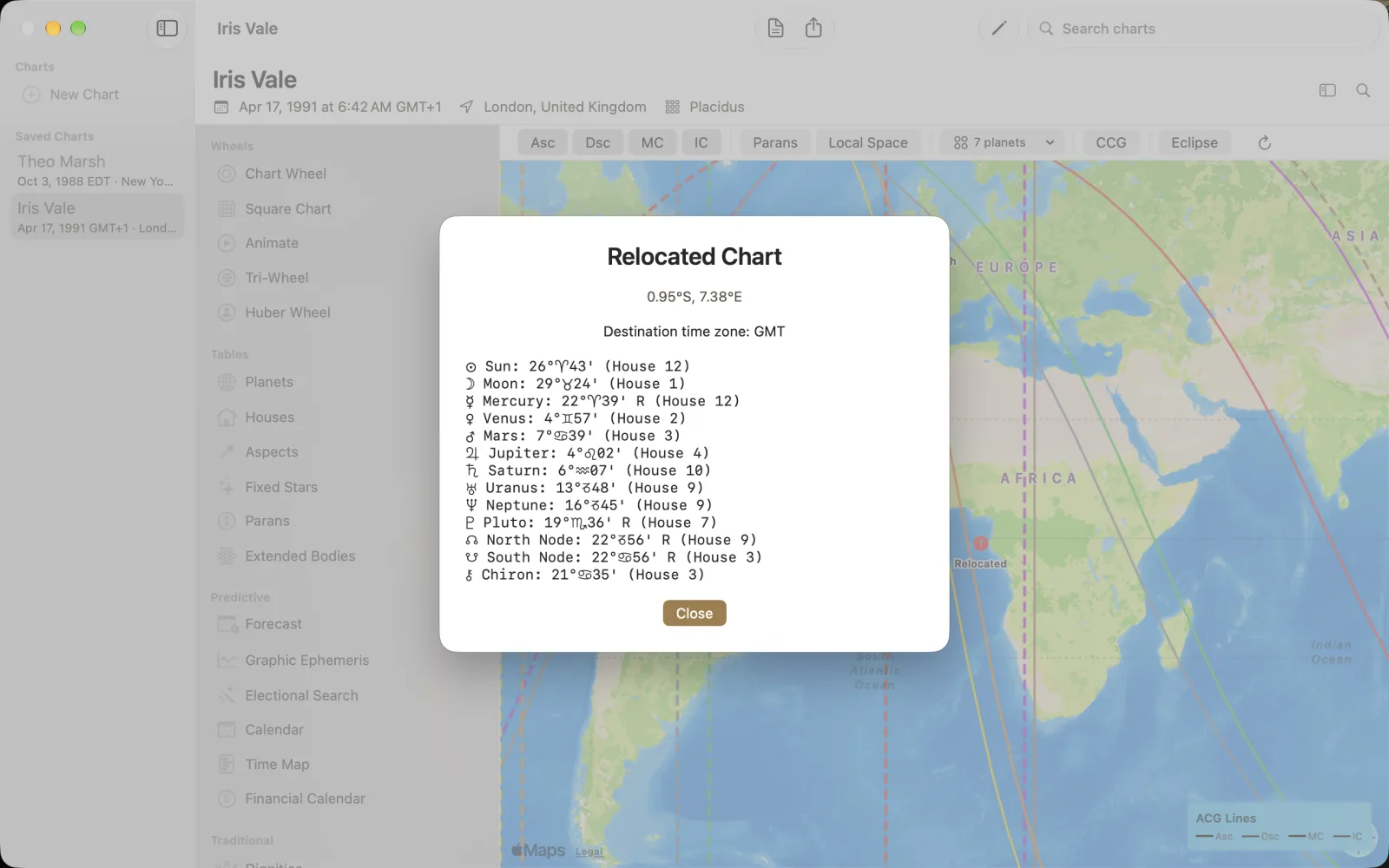Click the Huber Wheel icon
Viewport: 1389px width, 868px height.
click(227, 312)
